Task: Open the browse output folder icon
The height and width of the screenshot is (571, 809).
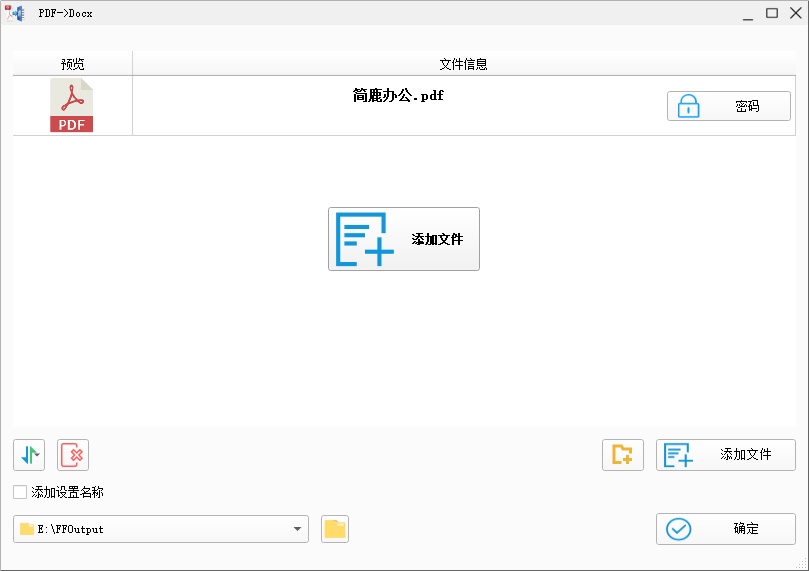Action: tap(335, 529)
